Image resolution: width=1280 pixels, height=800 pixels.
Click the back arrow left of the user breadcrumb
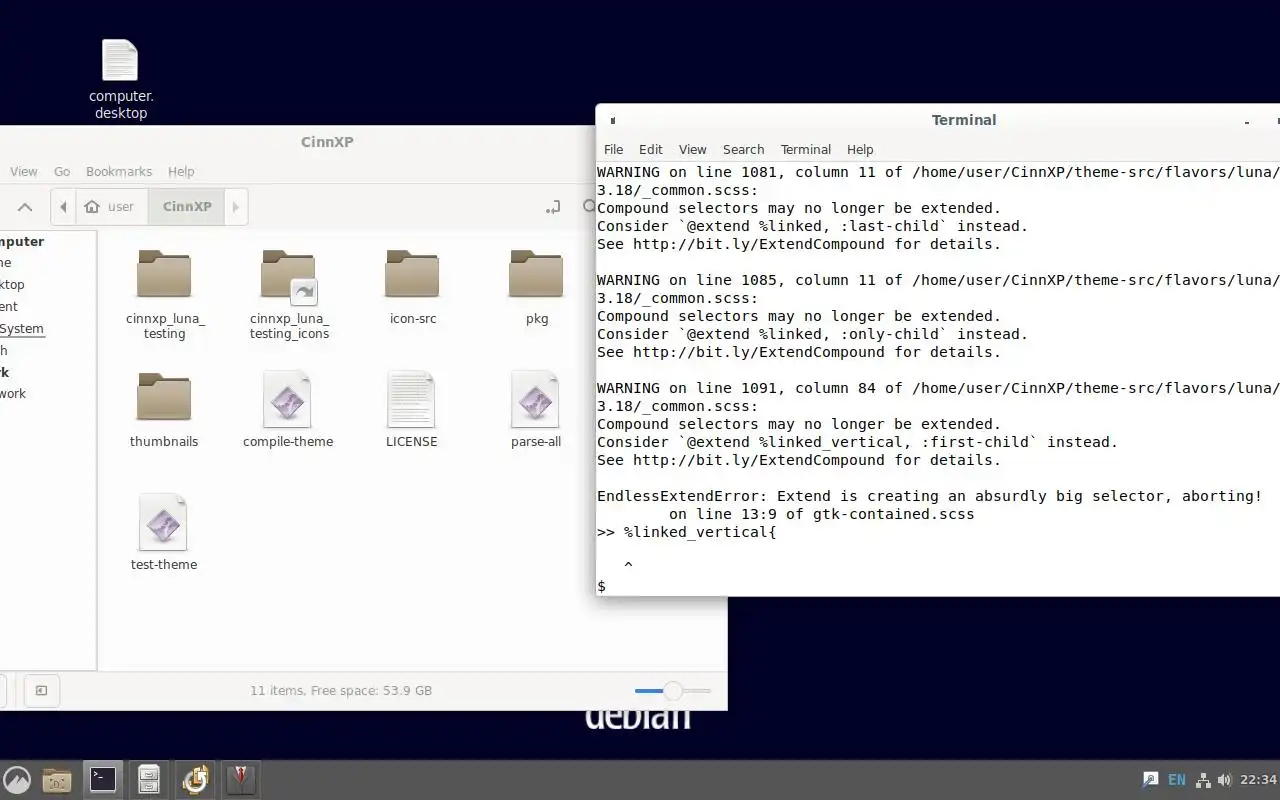[x=63, y=207]
